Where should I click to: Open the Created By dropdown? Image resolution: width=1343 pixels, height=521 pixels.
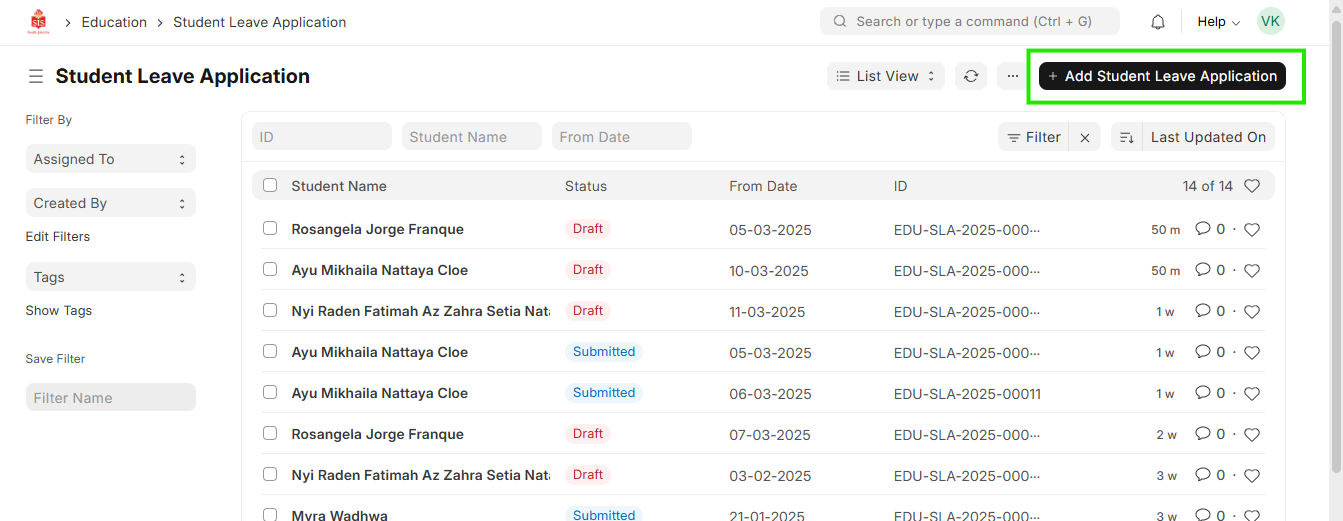(110, 203)
